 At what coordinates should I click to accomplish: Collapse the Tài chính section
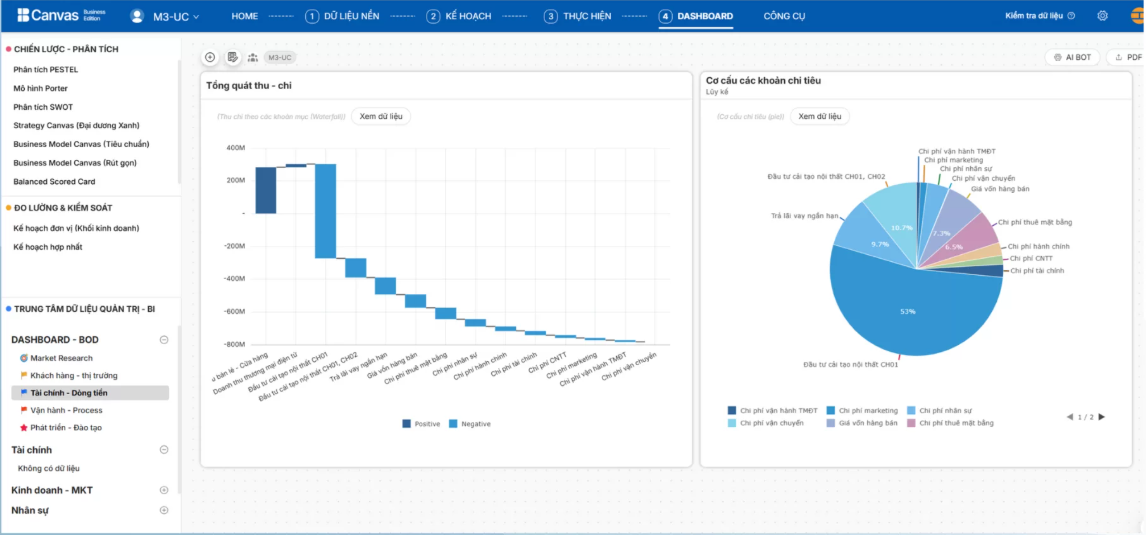164,450
